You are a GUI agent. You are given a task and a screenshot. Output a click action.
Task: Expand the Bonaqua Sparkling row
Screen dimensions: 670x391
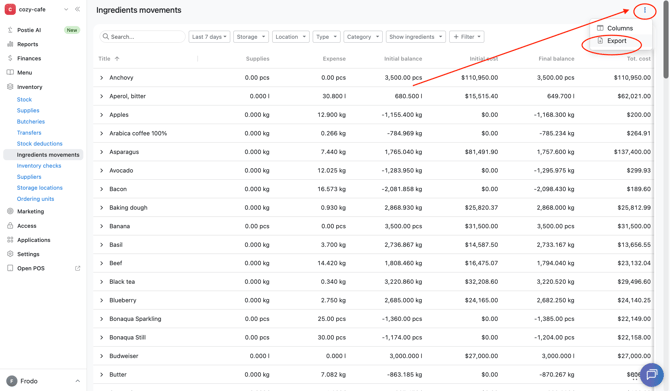[101, 319]
